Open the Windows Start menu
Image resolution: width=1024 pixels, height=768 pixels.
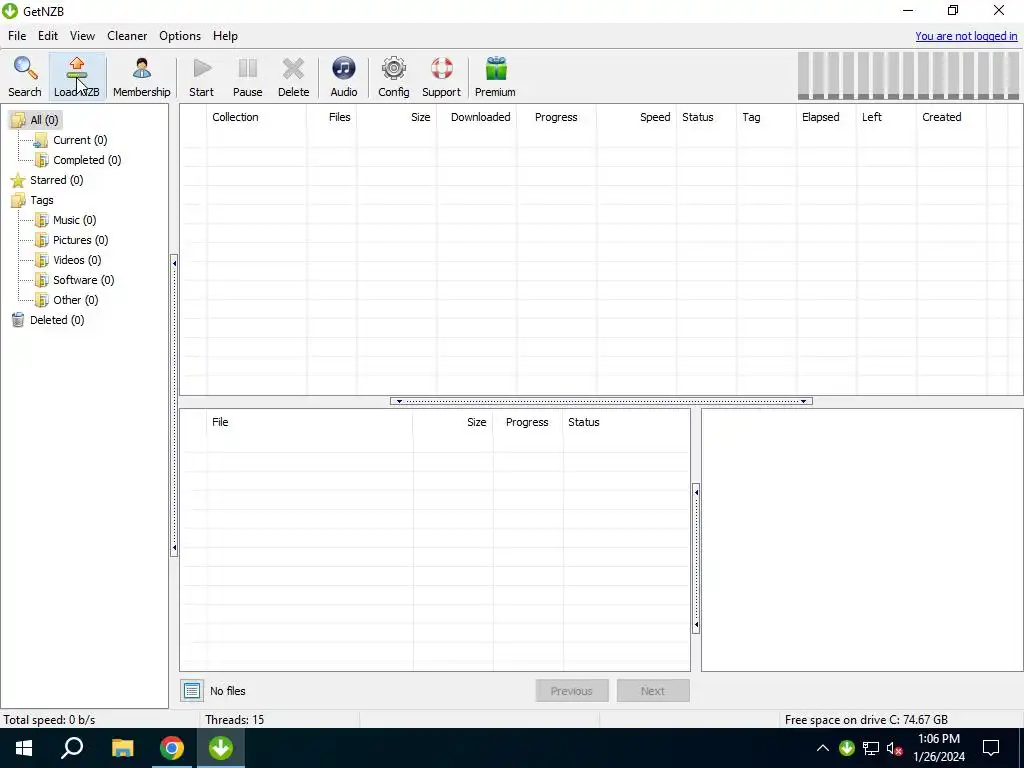click(x=24, y=748)
